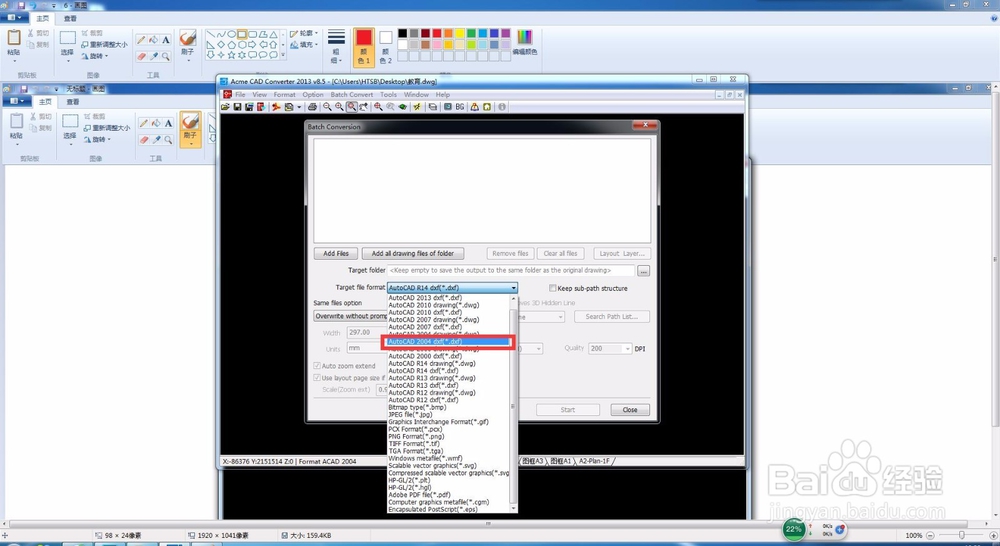Click the Paint zoom slider at 100%
This screenshot has height=546, width=1000.
point(961,535)
